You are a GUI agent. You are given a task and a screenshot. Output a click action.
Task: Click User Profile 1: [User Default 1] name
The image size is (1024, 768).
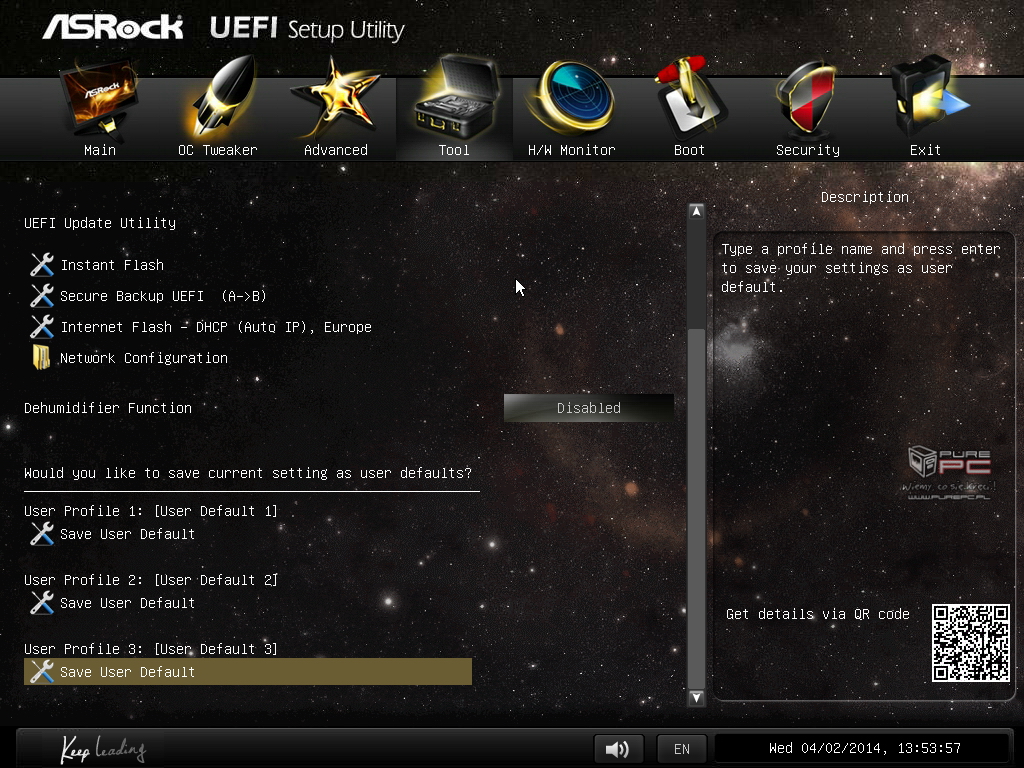pyautogui.click(x=151, y=511)
